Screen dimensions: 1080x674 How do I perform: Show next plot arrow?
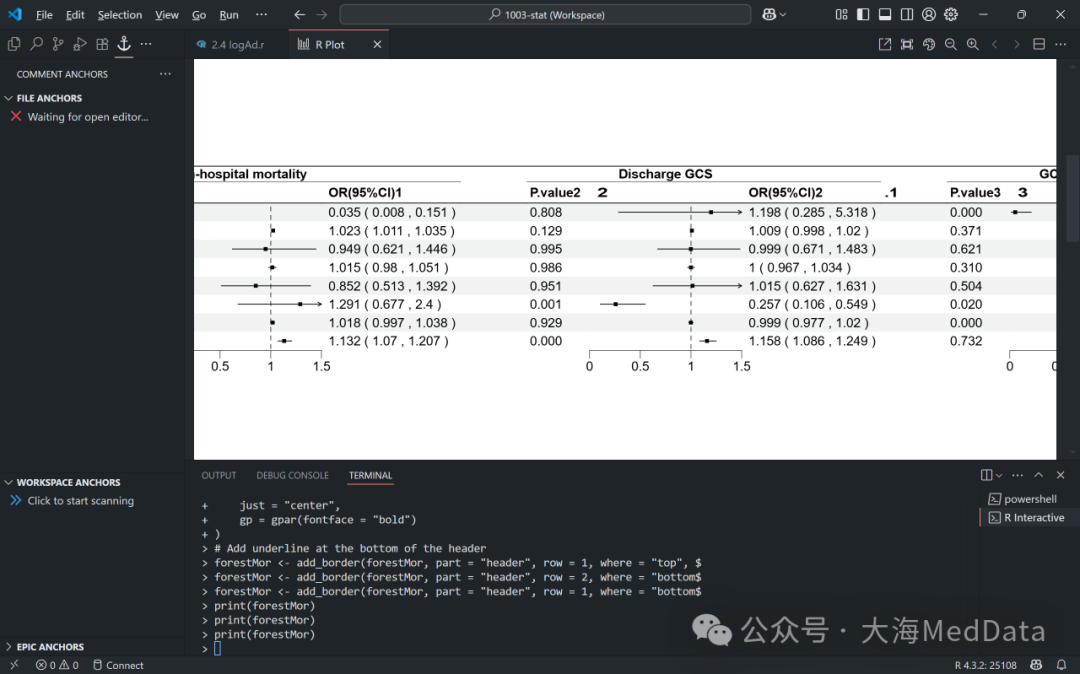(x=1017, y=44)
